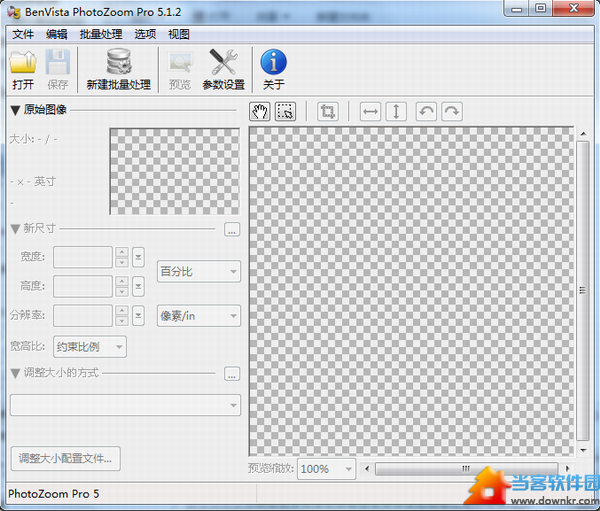This screenshot has height=511, width=600.
Task: Click the main preview canvas
Action: click(411, 291)
